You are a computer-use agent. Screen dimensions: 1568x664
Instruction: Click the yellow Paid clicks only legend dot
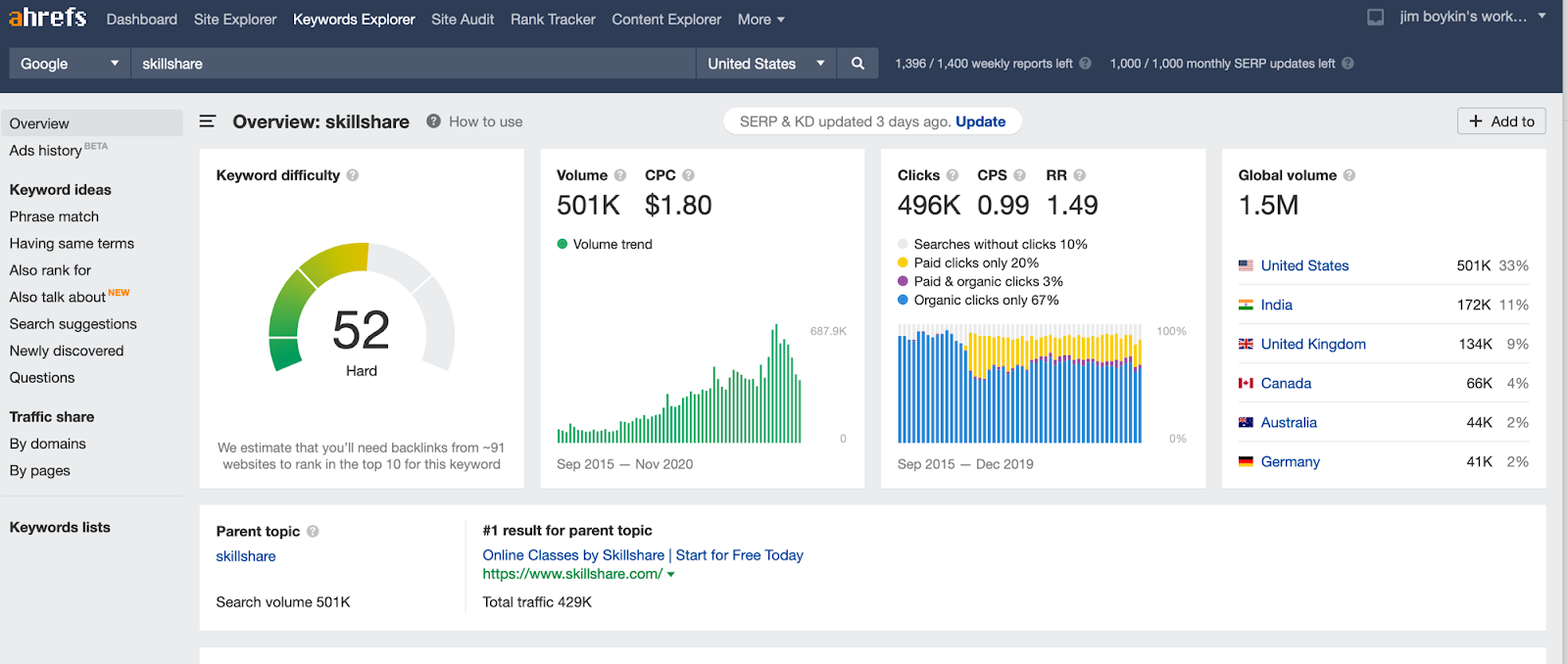tap(903, 262)
